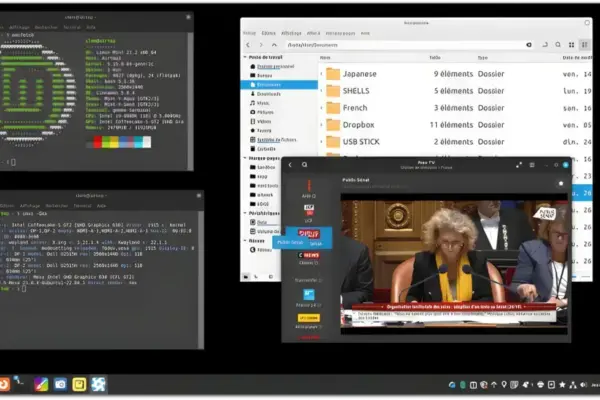Click the Videos film icon in sidebar
The width and height of the screenshot is (600, 400).
click(x=253, y=121)
